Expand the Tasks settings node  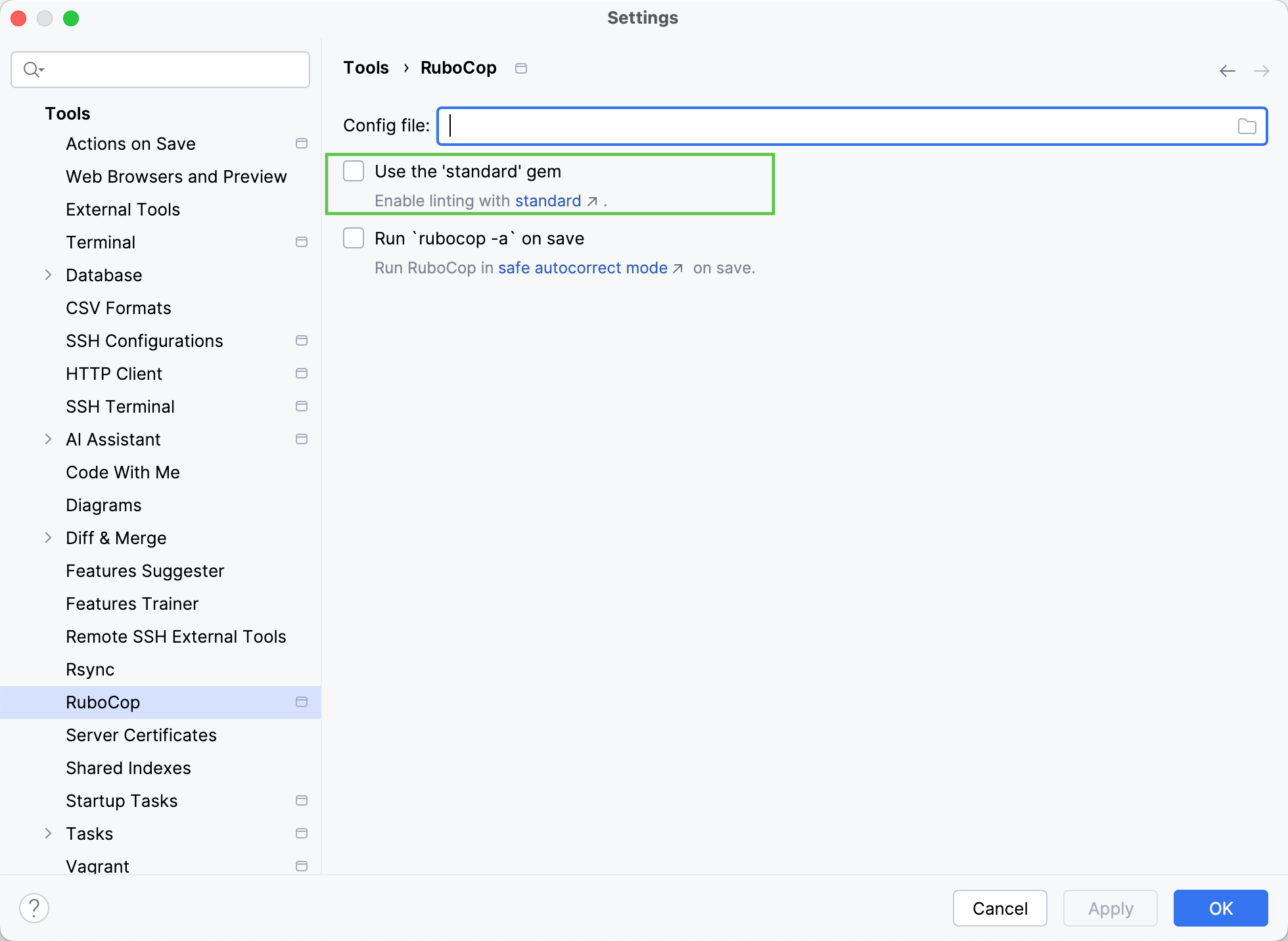click(x=48, y=833)
